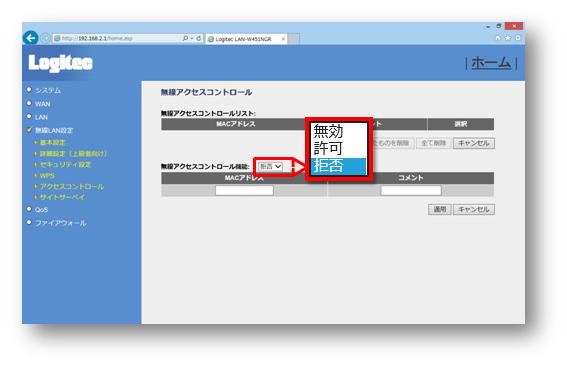Open the LAN menu in sidebar

click(41, 117)
